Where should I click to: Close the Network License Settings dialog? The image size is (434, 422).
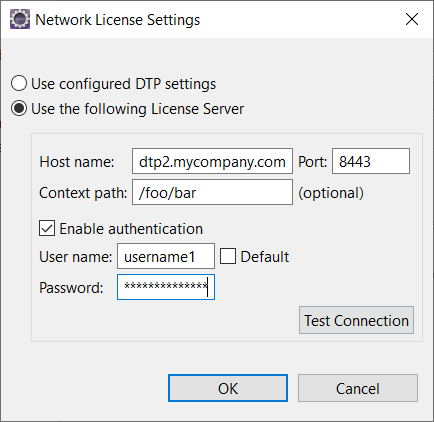pyautogui.click(x=412, y=19)
